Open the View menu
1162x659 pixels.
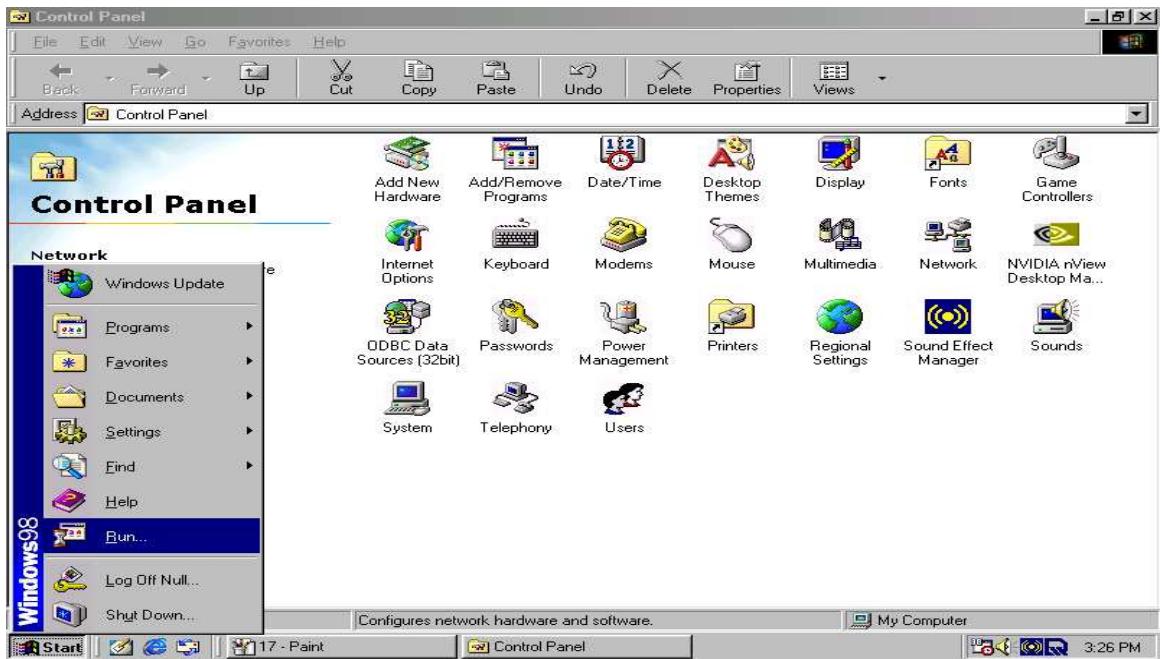[145, 42]
